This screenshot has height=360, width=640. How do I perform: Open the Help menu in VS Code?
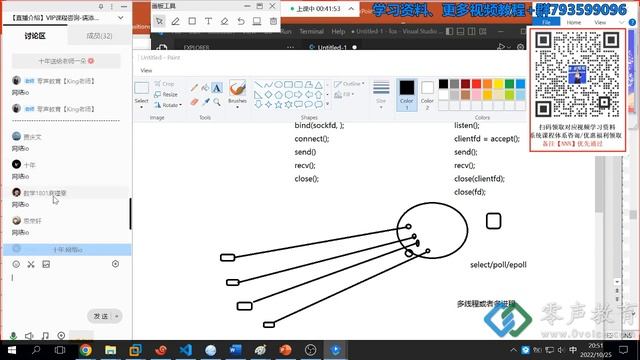338,31
